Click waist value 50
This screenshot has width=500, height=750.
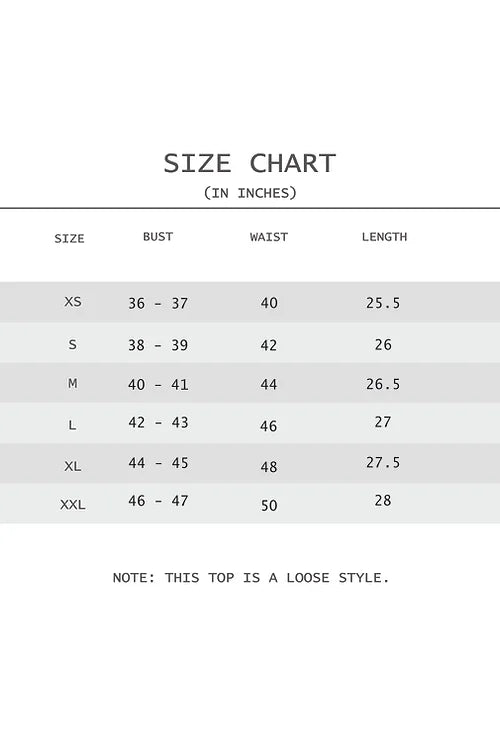[x=269, y=505]
